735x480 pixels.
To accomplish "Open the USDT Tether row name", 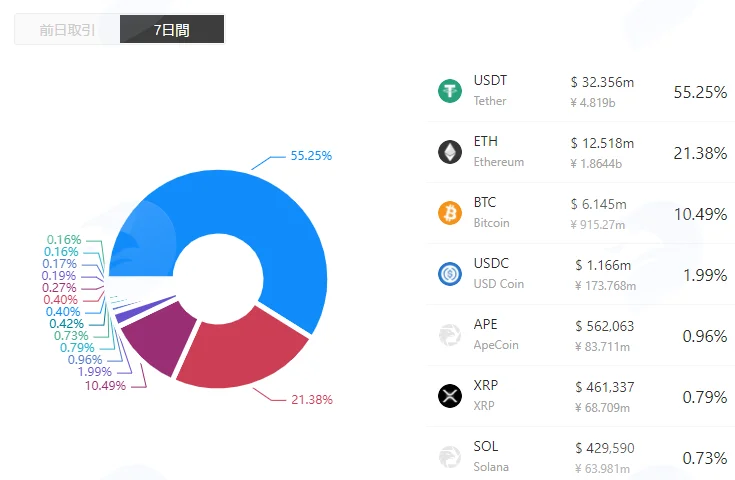I will [x=490, y=90].
